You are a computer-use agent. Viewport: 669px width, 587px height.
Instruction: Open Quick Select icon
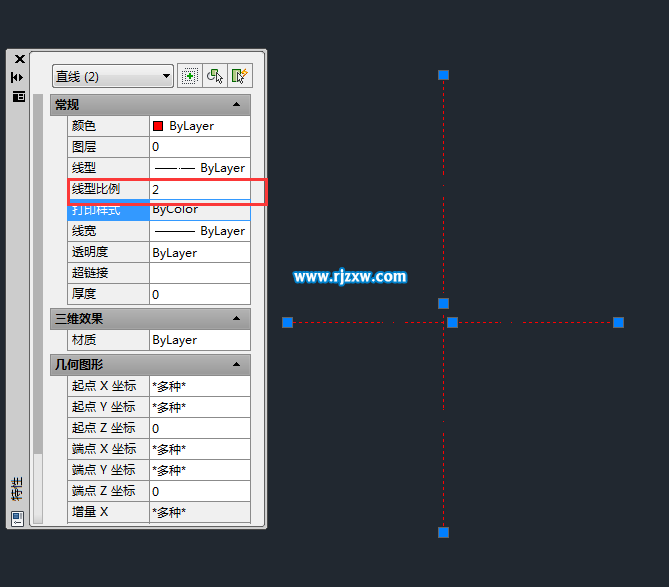[240, 76]
